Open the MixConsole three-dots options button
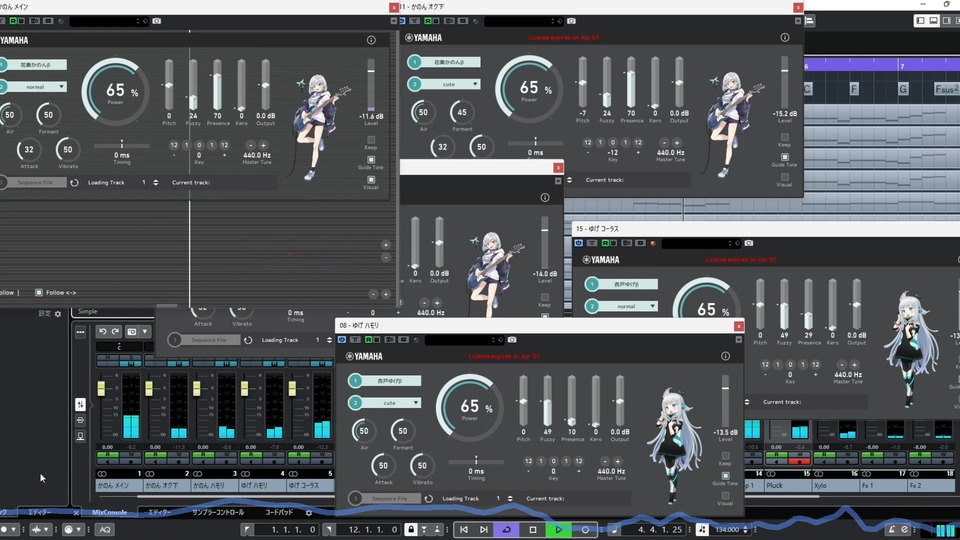Viewport: 960px width, 540px height. (80, 332)
